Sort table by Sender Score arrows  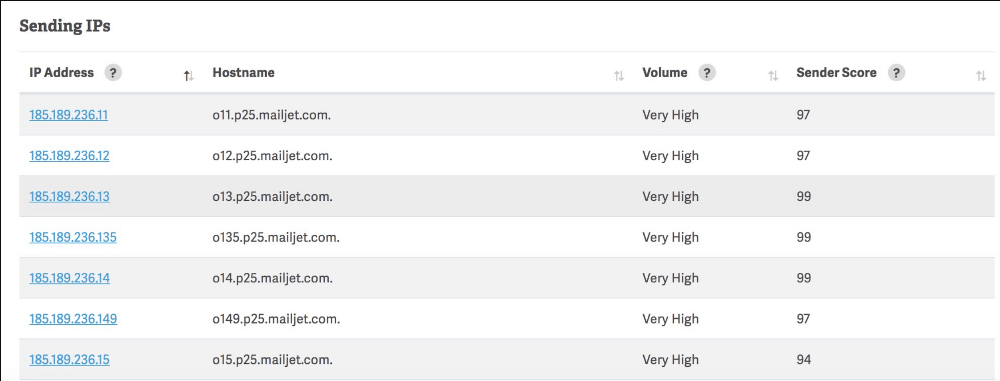981,76
